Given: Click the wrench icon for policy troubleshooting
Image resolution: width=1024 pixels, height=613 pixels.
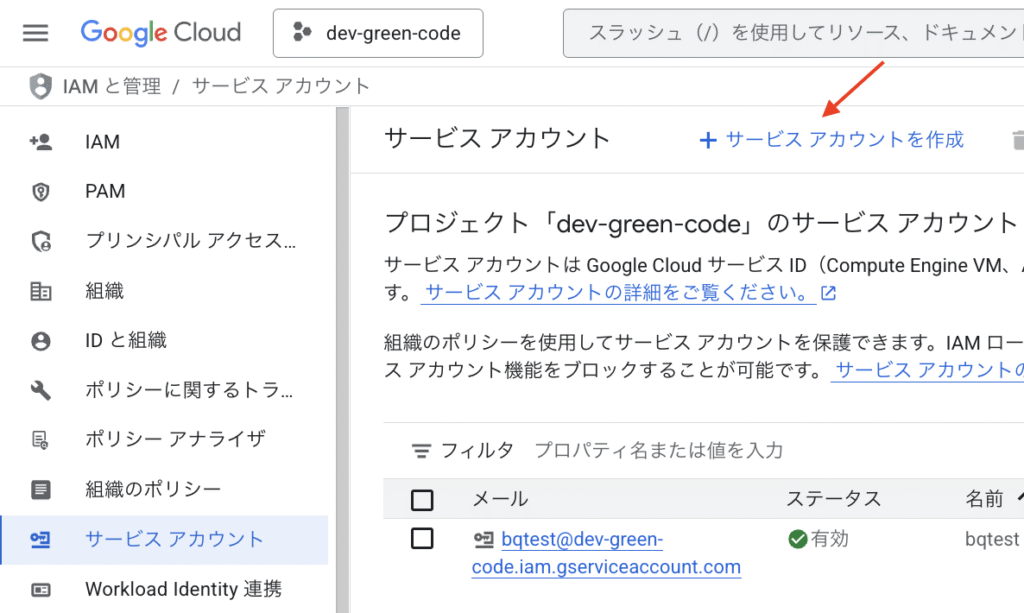Looking at the screenshot, I should [41, 390].
